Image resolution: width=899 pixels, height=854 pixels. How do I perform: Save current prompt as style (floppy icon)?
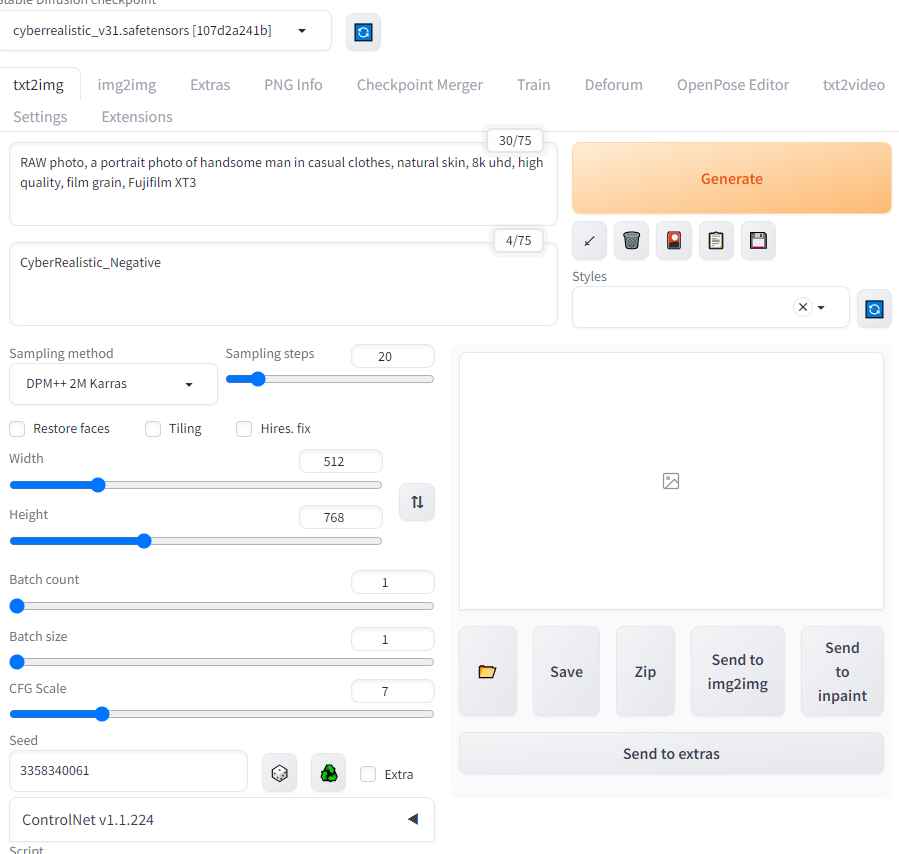tap(758, 241)
